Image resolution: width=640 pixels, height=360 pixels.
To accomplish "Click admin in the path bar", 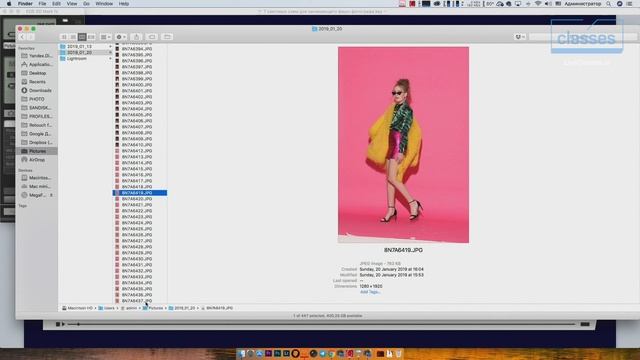I will coord(129,308).
